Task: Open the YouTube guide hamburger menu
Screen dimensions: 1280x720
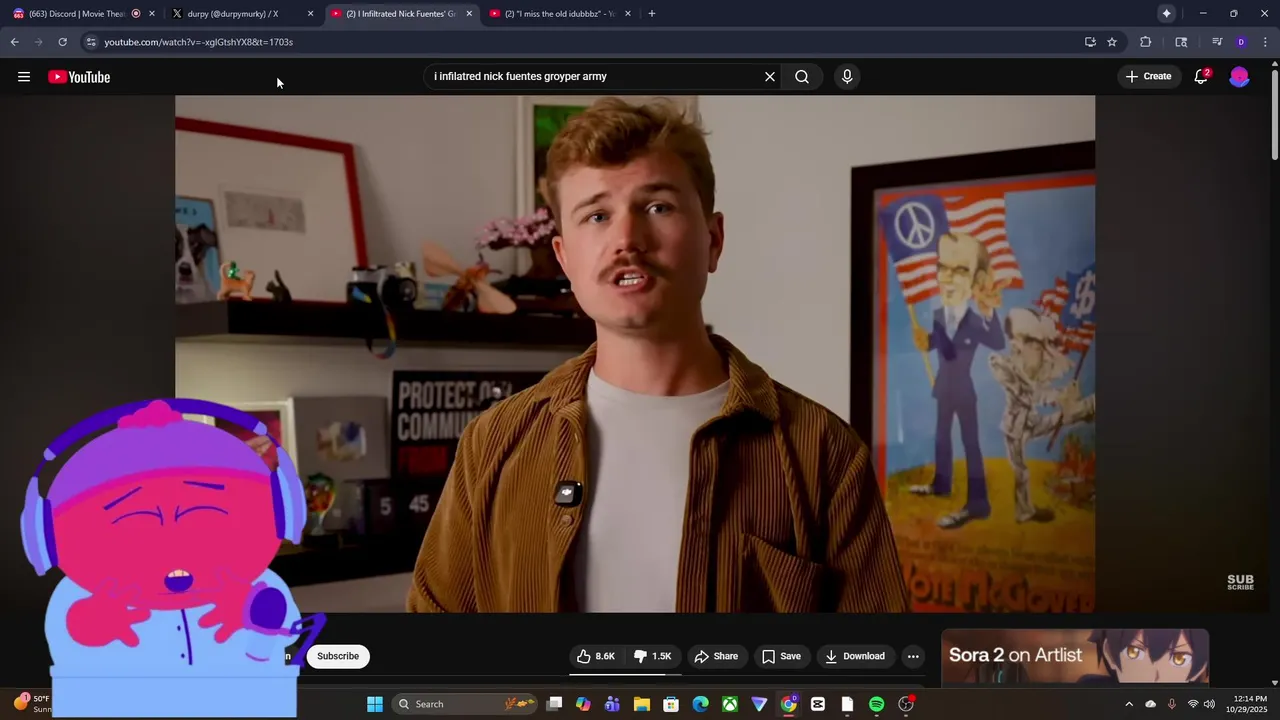Action: [x=24, y=77]
